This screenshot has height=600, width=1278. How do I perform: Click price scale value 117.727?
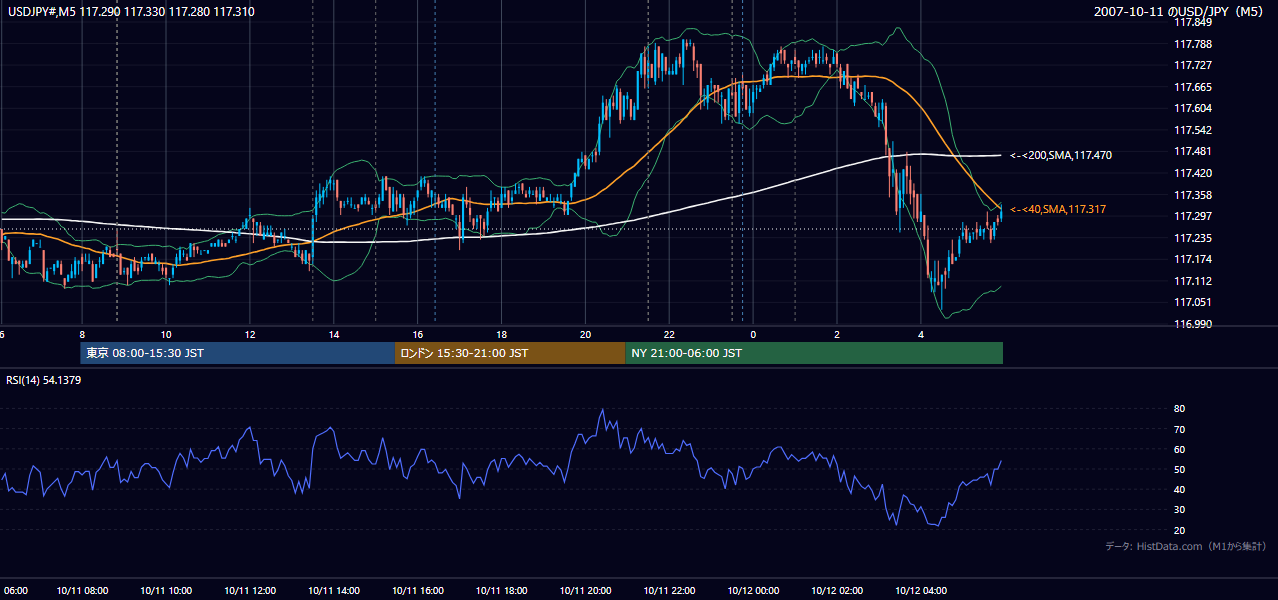click(x=1191, y=65)
